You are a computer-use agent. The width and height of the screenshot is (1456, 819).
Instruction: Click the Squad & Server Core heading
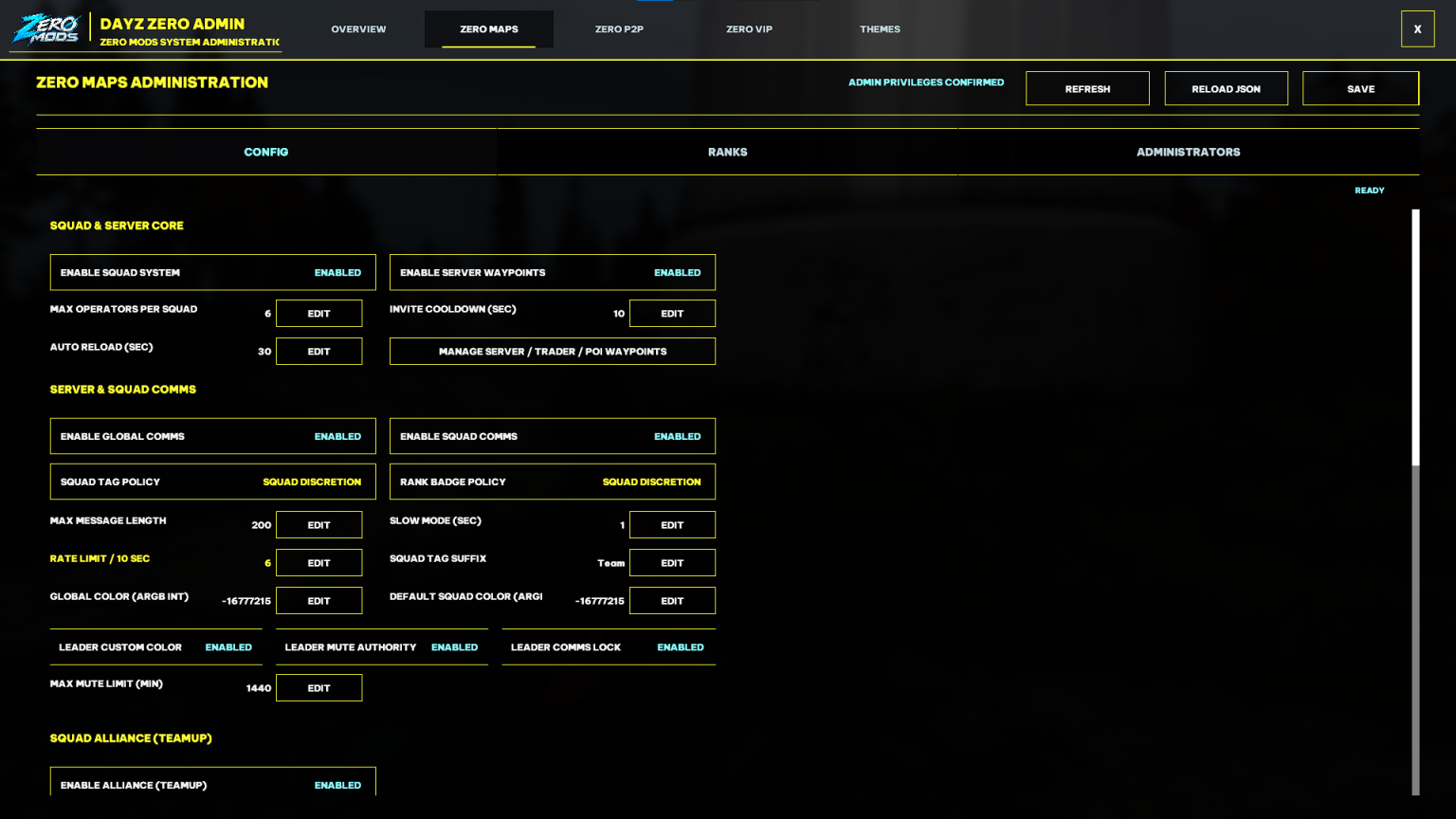(117, 226)
